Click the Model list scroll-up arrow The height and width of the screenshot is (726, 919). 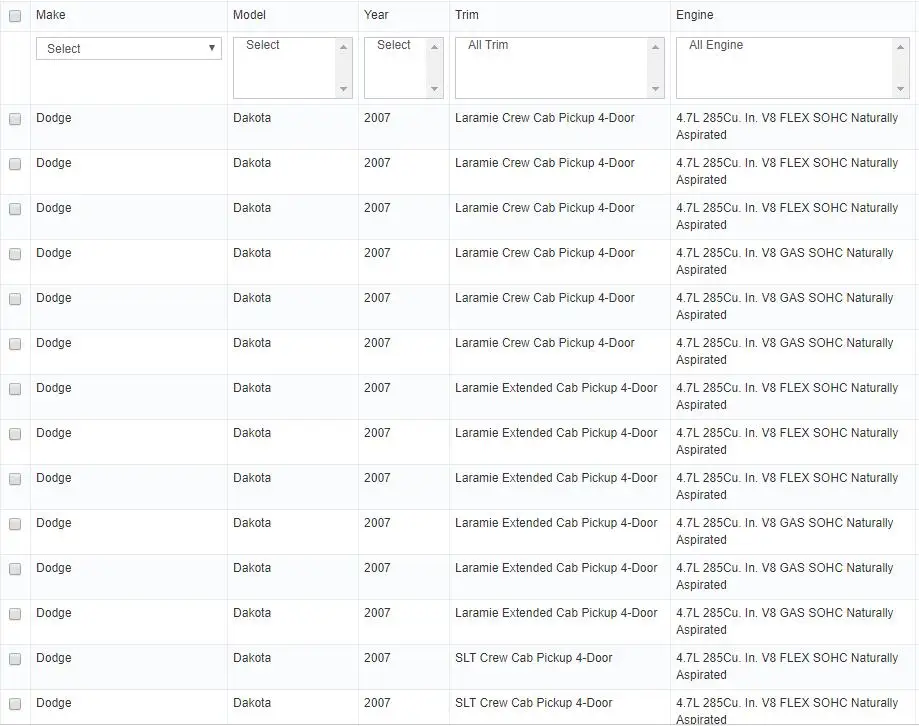click(x=343, y=47)
